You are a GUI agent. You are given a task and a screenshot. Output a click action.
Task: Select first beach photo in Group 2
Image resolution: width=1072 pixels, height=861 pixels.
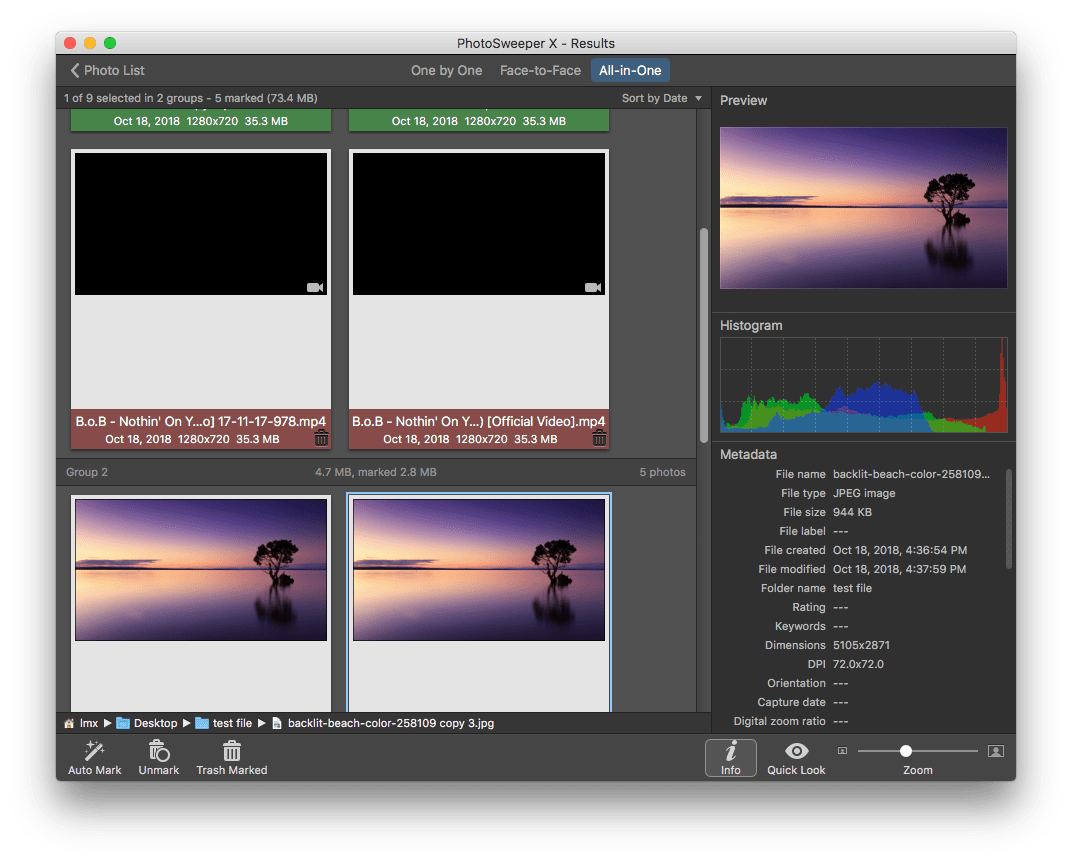point(201,570)
